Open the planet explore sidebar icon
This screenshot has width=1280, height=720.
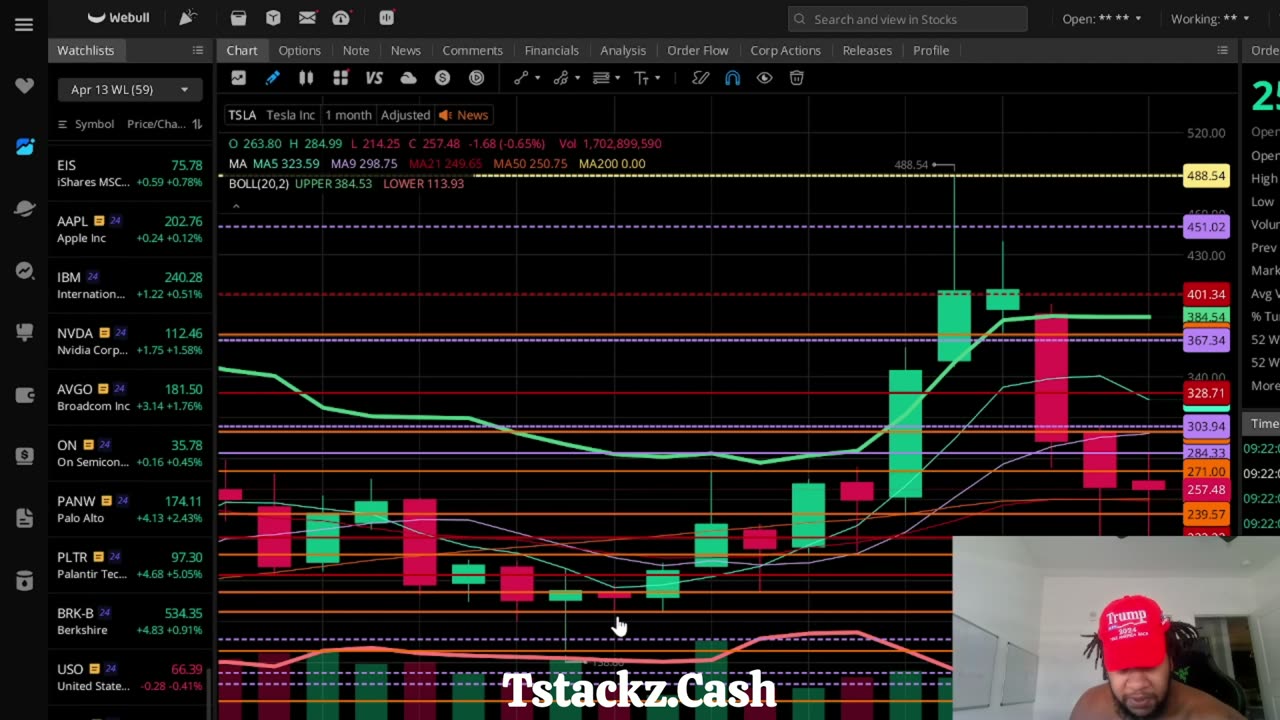point(24,209)
